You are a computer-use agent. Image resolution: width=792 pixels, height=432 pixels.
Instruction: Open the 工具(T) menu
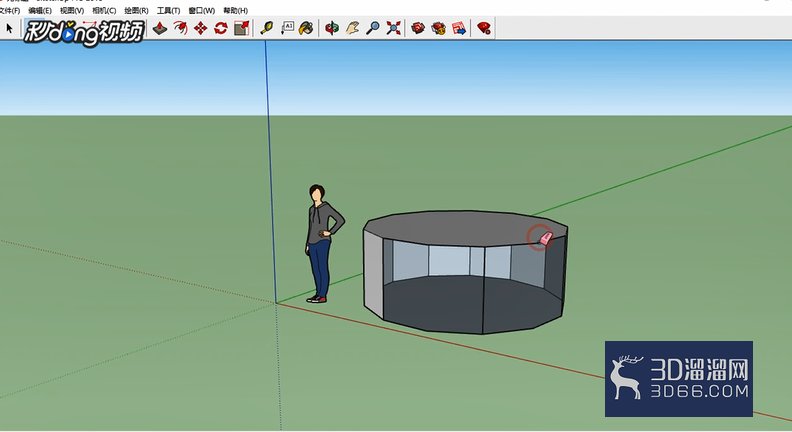(168, 11)
